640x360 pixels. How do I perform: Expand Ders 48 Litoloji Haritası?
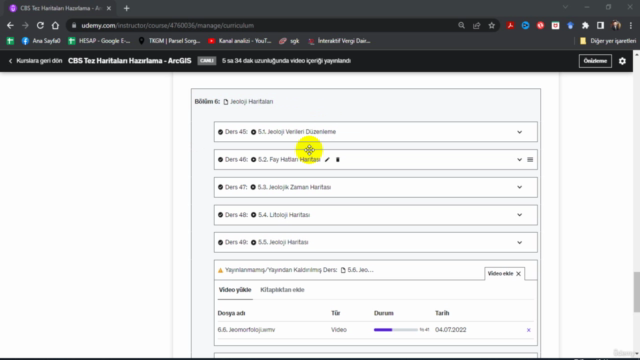519,215
